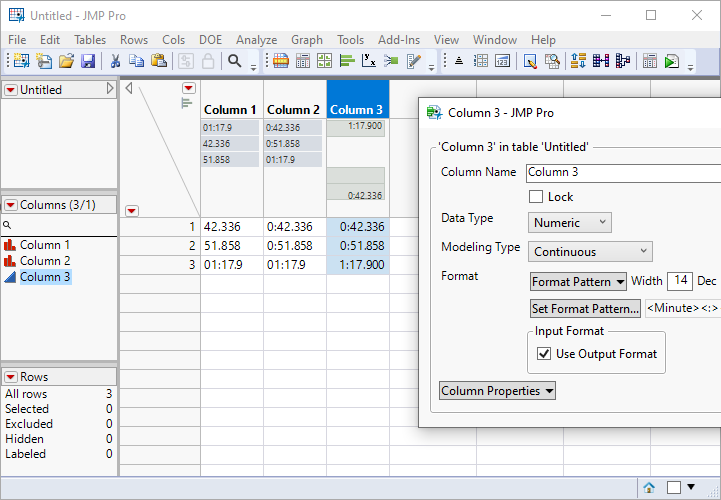Image resolution: width=721 pixels, height=500 pixels.
Task: Uncheck Use Output Format checkbox
Action: (x=544, y=354)
